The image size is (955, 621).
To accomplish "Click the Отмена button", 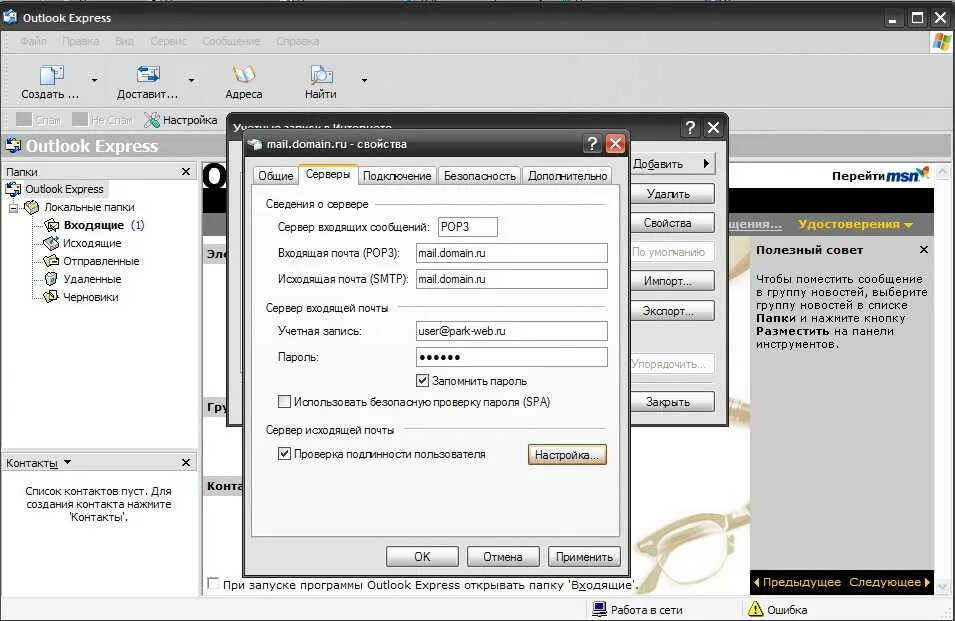I will pos(502,556).
